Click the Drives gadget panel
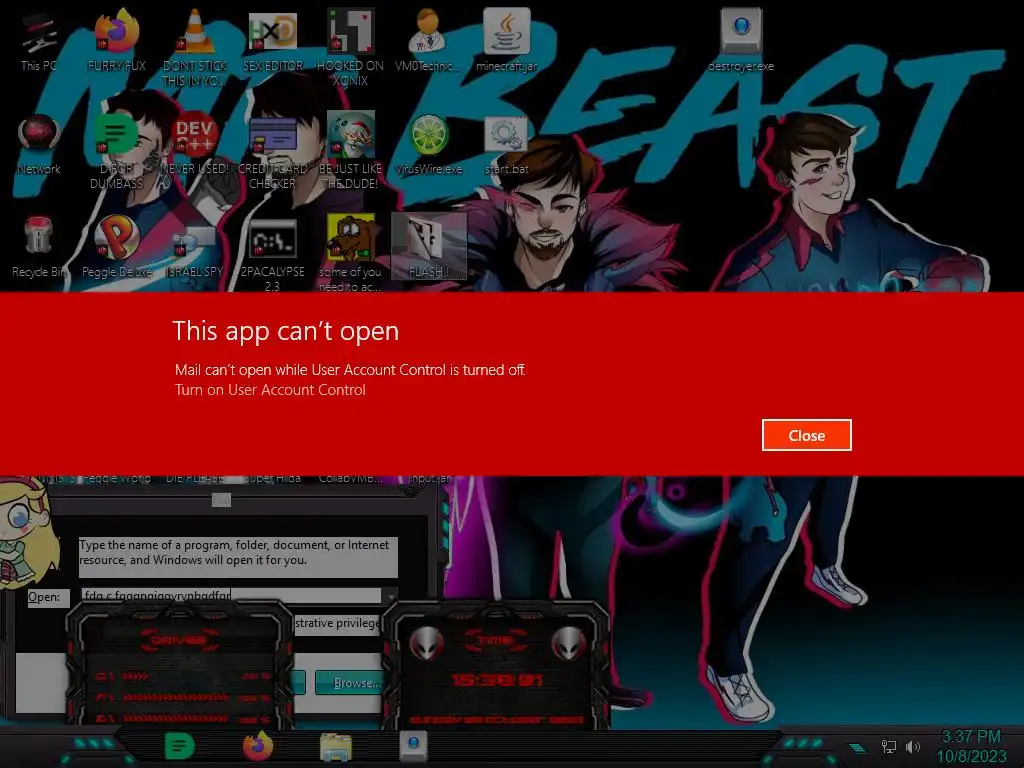The image size is (1024, 768). point(181,666)
